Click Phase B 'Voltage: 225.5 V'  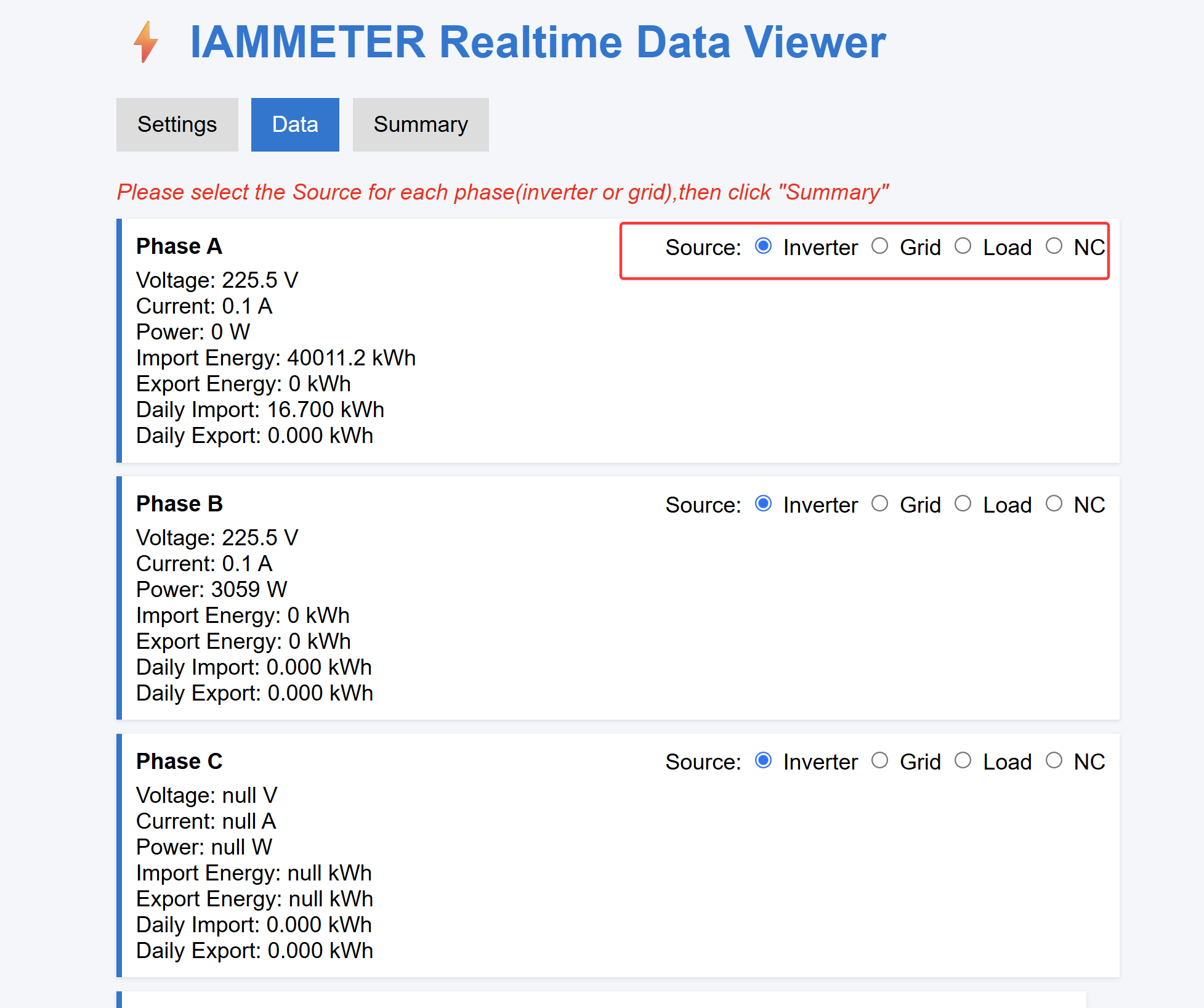point(217,538)
